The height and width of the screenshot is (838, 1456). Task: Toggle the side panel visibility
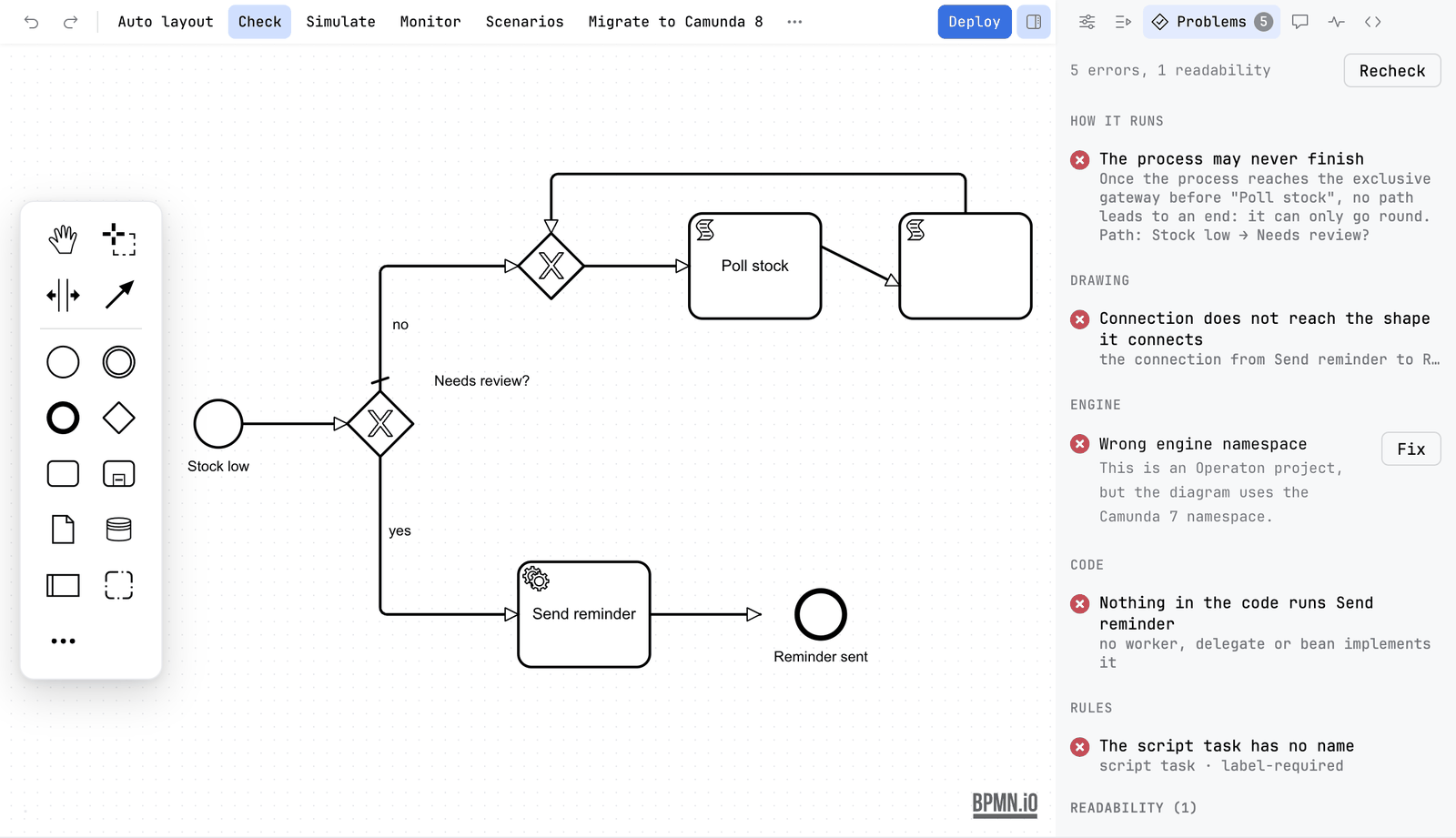(x=1034, y=22)
